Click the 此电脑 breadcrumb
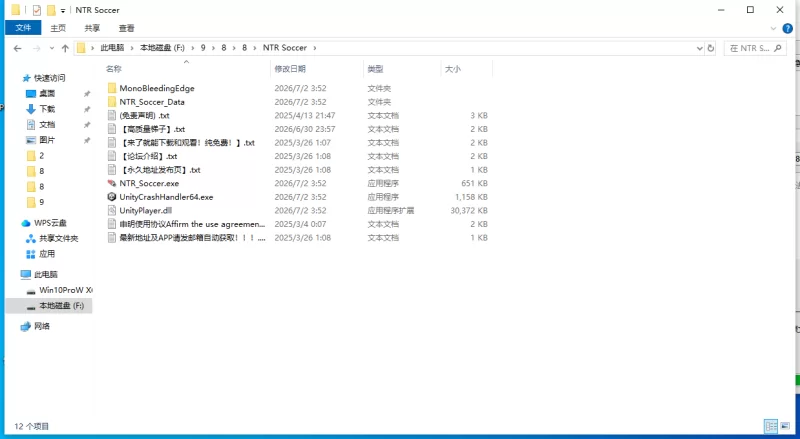This screenshot has width=800, height=439. 112,47
